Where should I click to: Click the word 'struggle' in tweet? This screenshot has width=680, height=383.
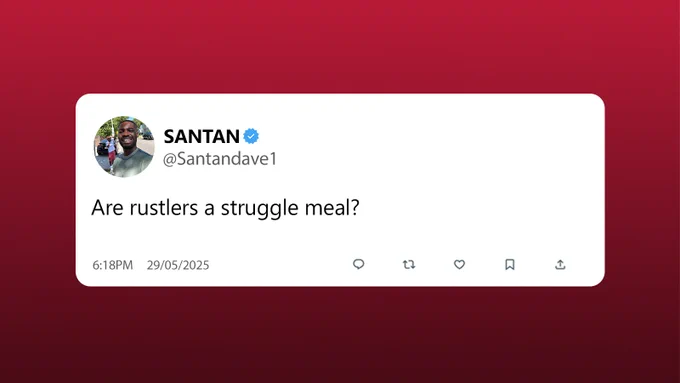click(260, 208)
